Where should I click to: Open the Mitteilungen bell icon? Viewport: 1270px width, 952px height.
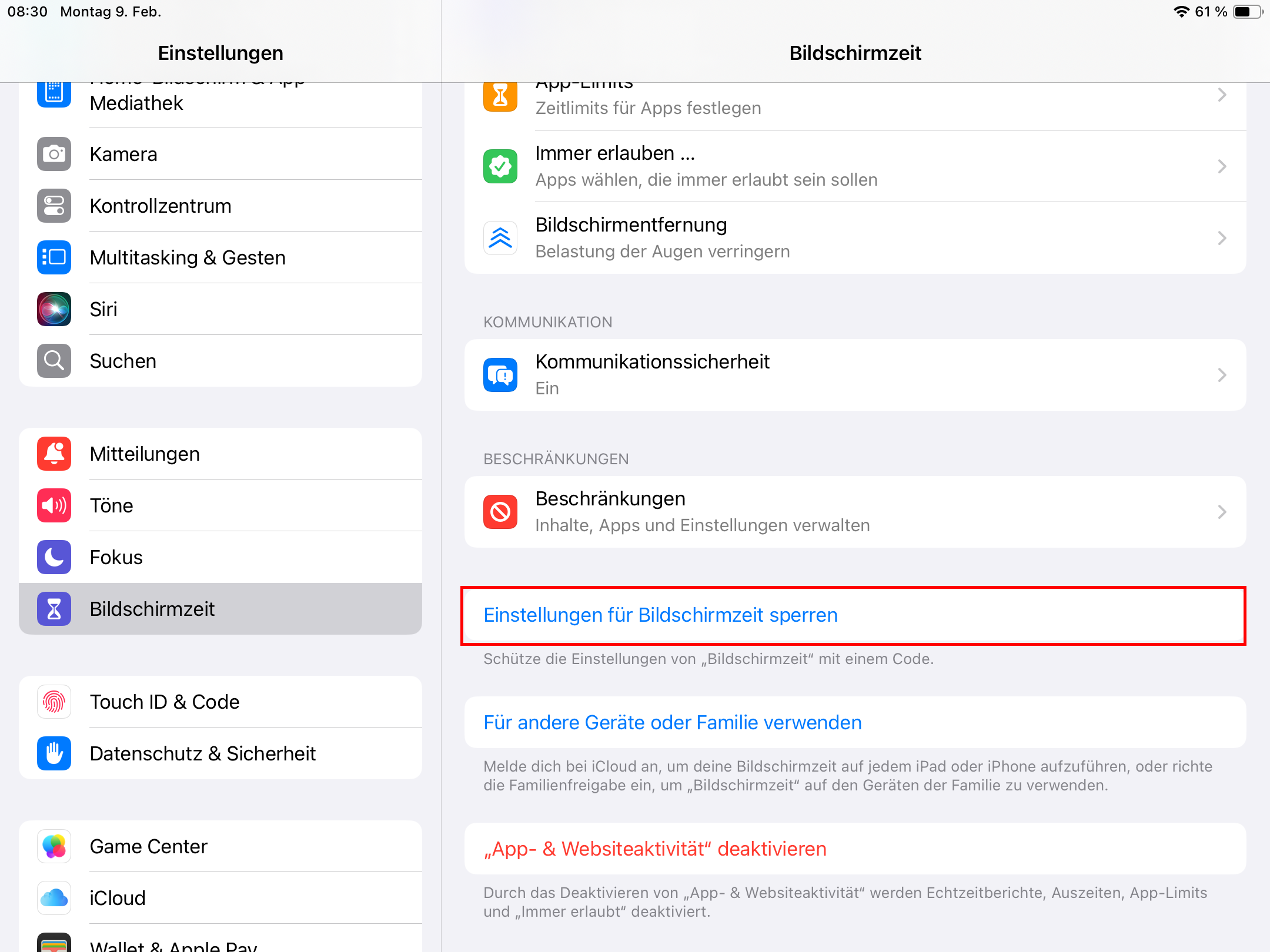point(54,454)
